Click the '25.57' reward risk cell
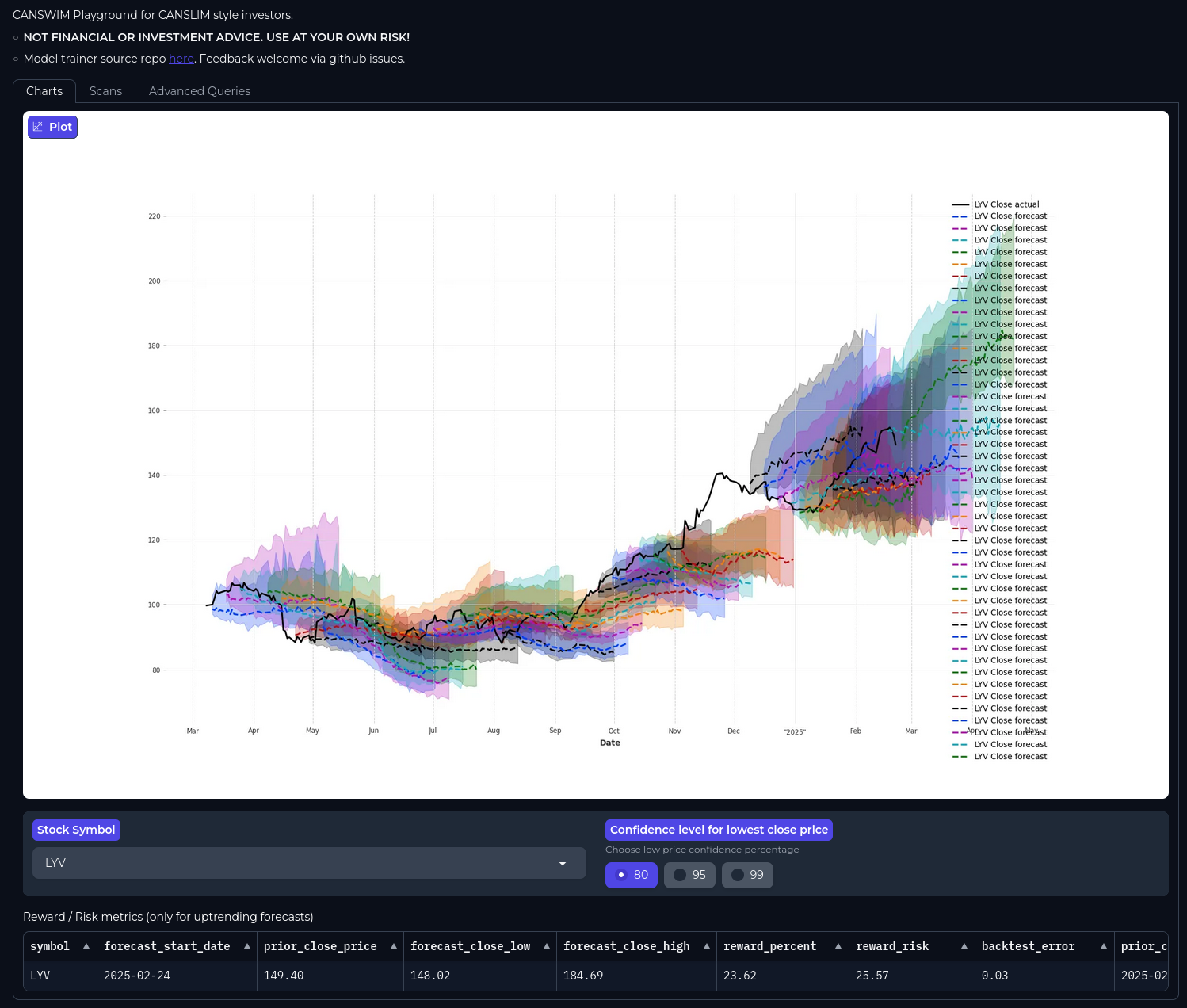Viewport: 1187px width, 1008px height. (x=912, y=976)
